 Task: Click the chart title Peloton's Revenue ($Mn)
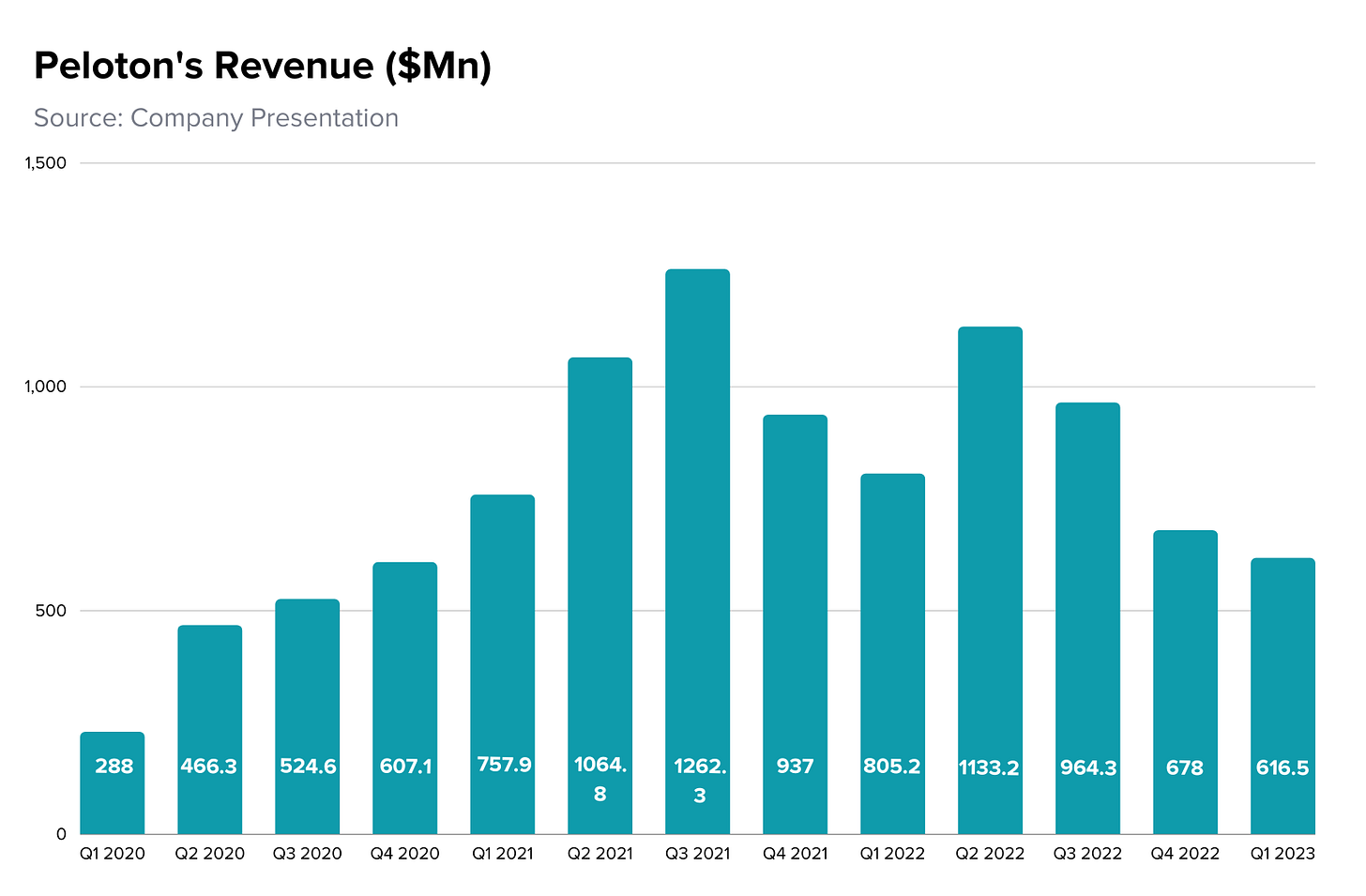[x=263, y=66]
